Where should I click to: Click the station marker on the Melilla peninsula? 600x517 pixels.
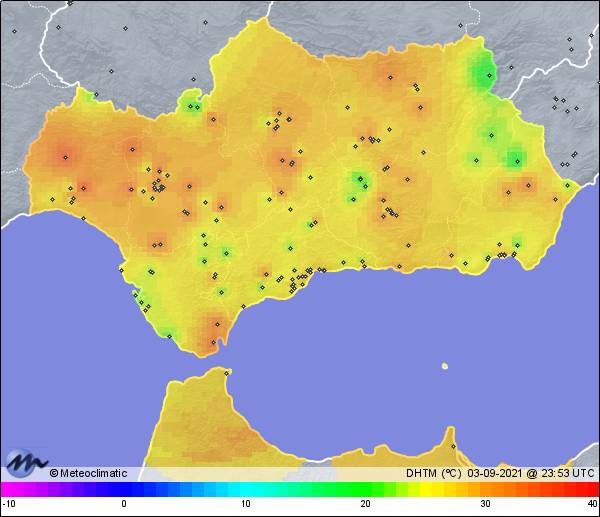tap(453, 447)
